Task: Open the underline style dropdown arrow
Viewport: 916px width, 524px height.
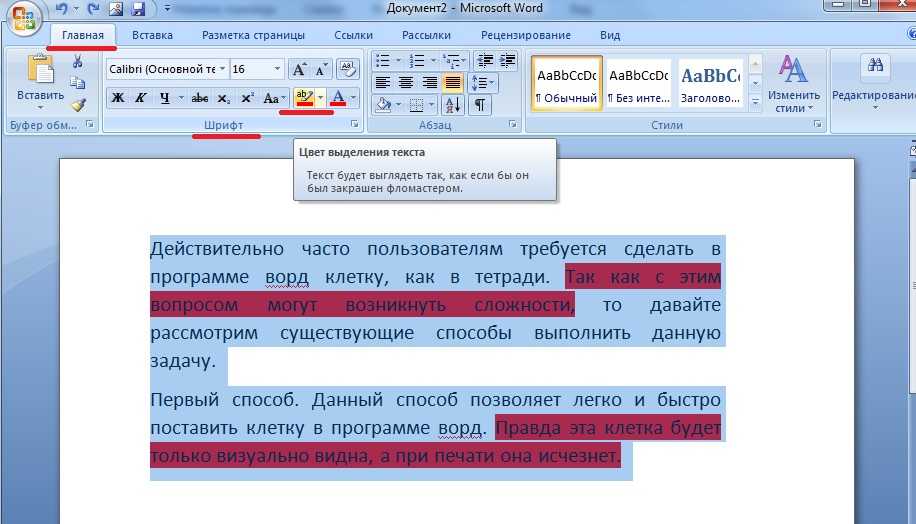Action: (181, 98)
